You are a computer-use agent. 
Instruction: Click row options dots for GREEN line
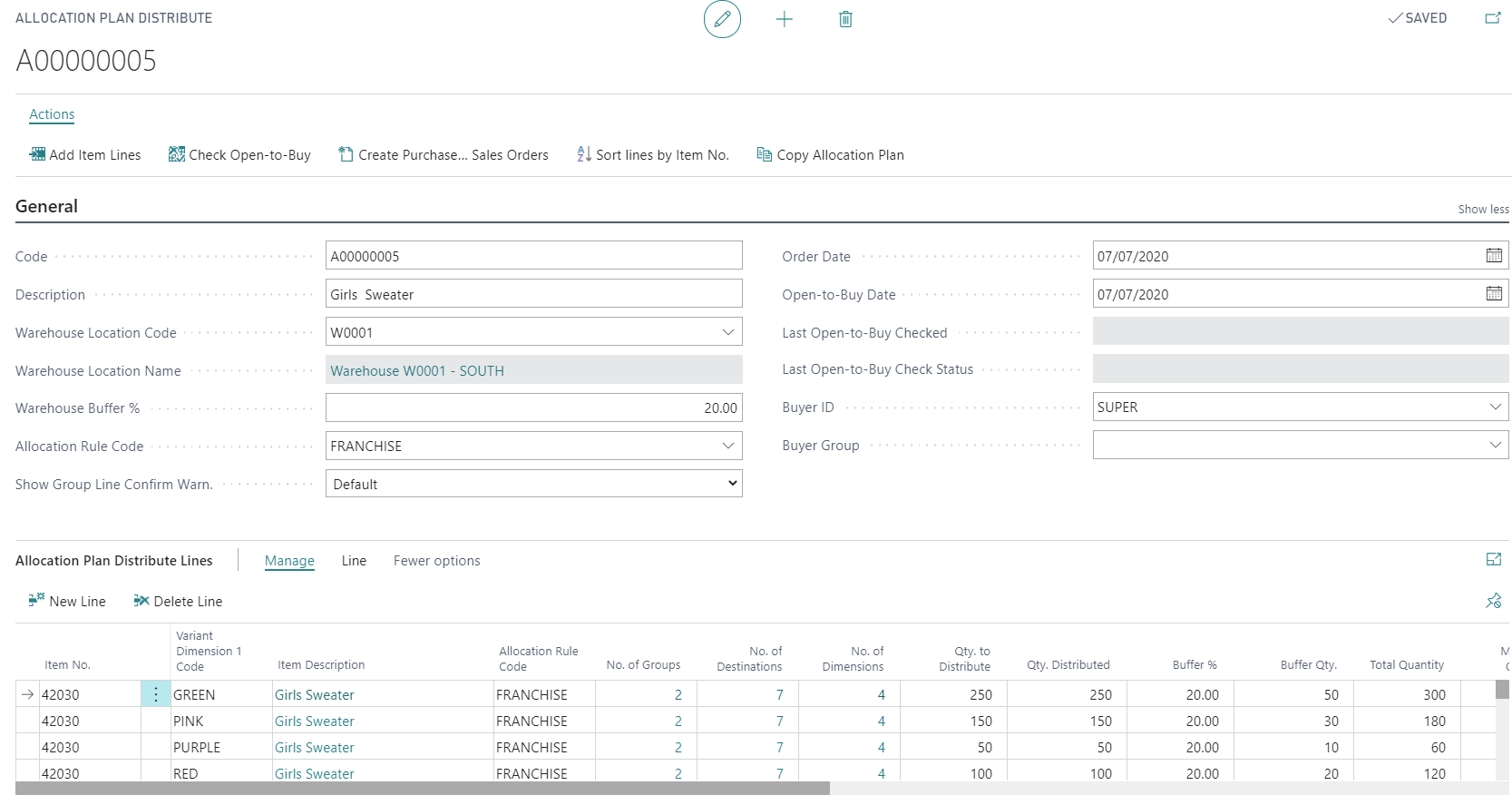155,694
